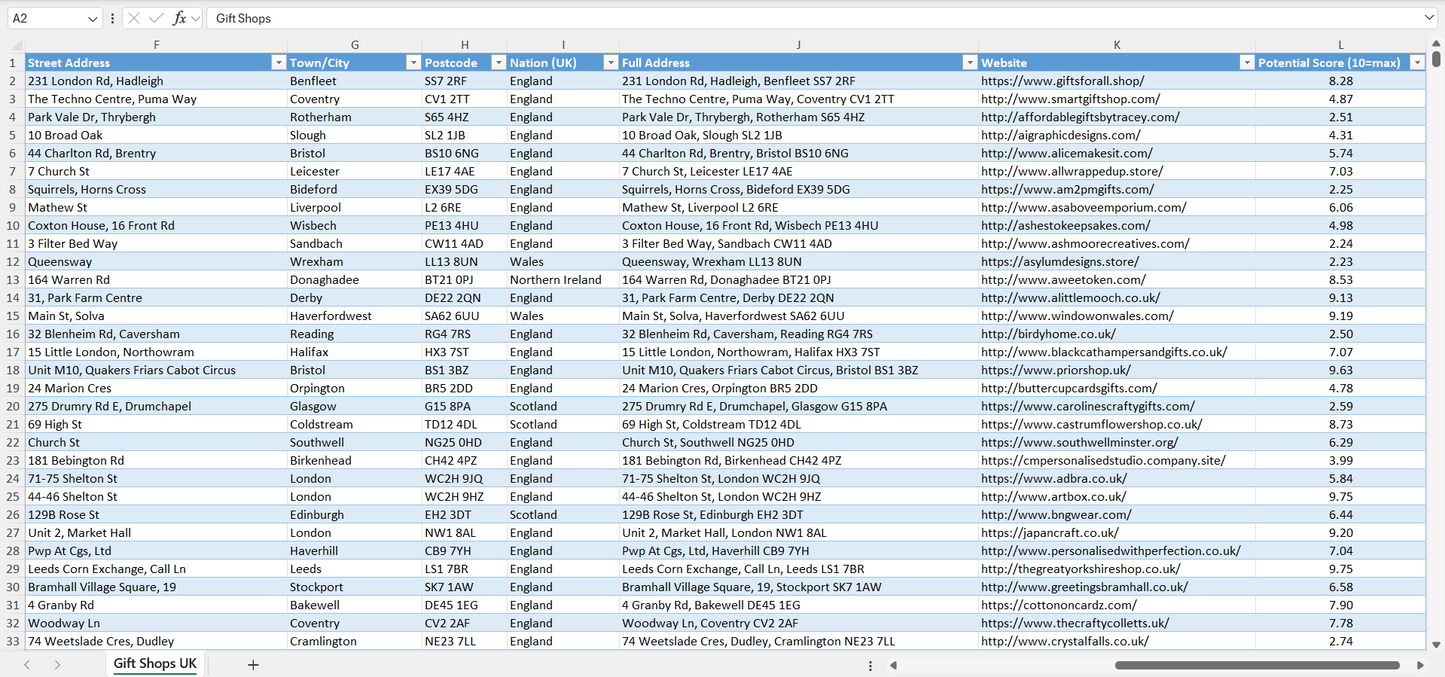Click the previous sheet navigation arrow

coord(27,664)
